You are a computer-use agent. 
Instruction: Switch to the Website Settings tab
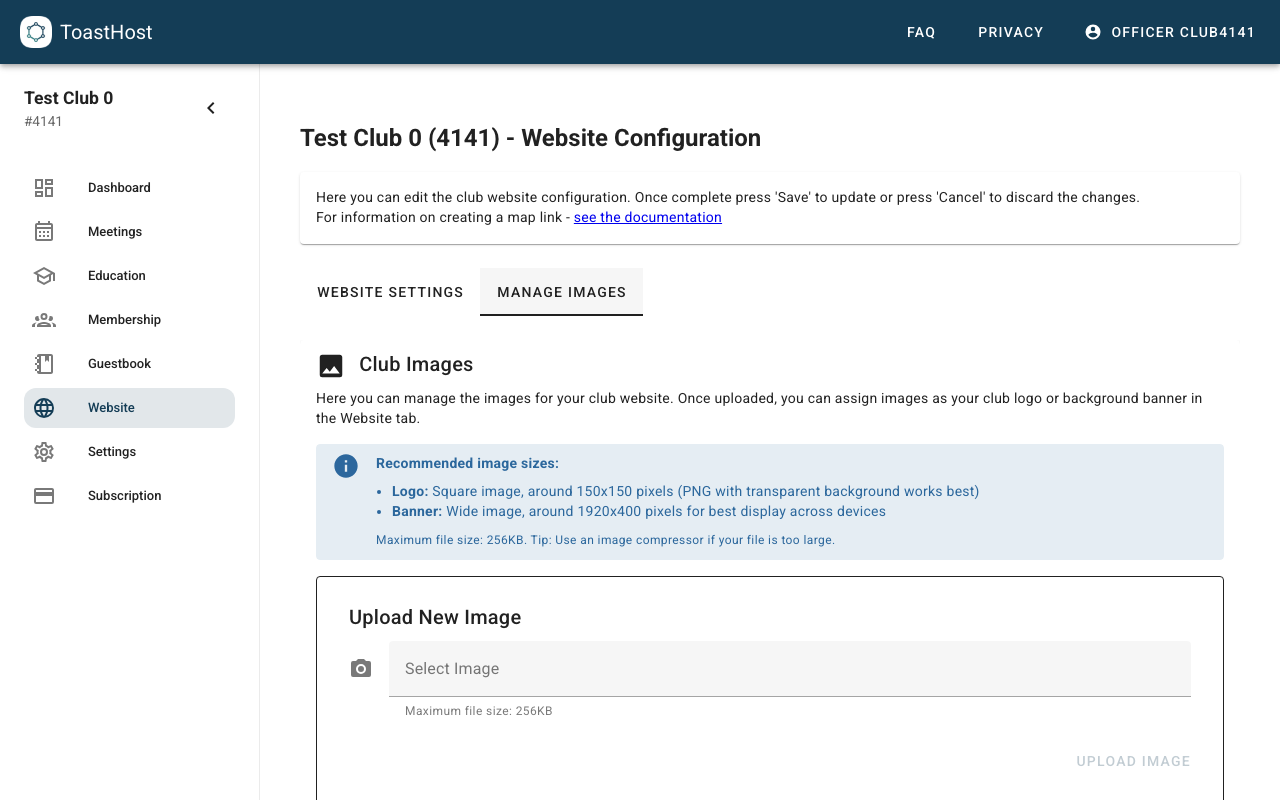click(390, 292)
